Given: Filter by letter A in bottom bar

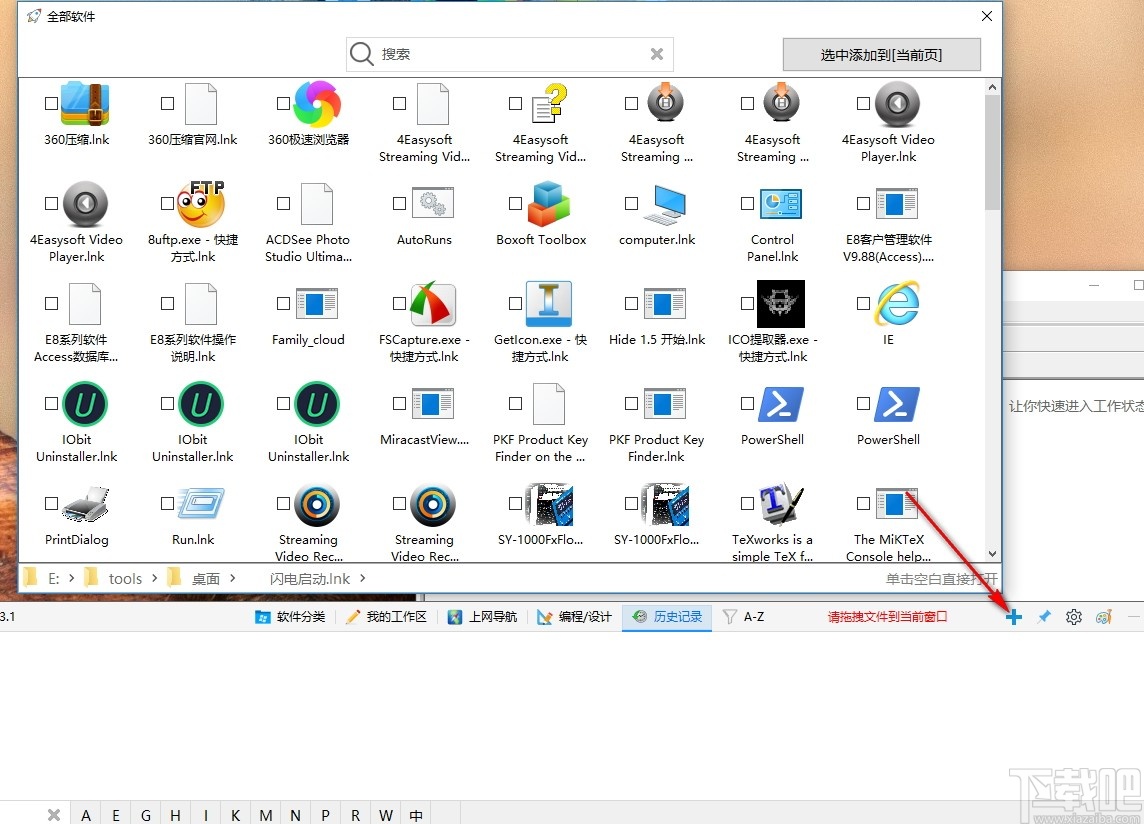Looking at the screenshot, I should pyautogui.click(x=86, y=815).
